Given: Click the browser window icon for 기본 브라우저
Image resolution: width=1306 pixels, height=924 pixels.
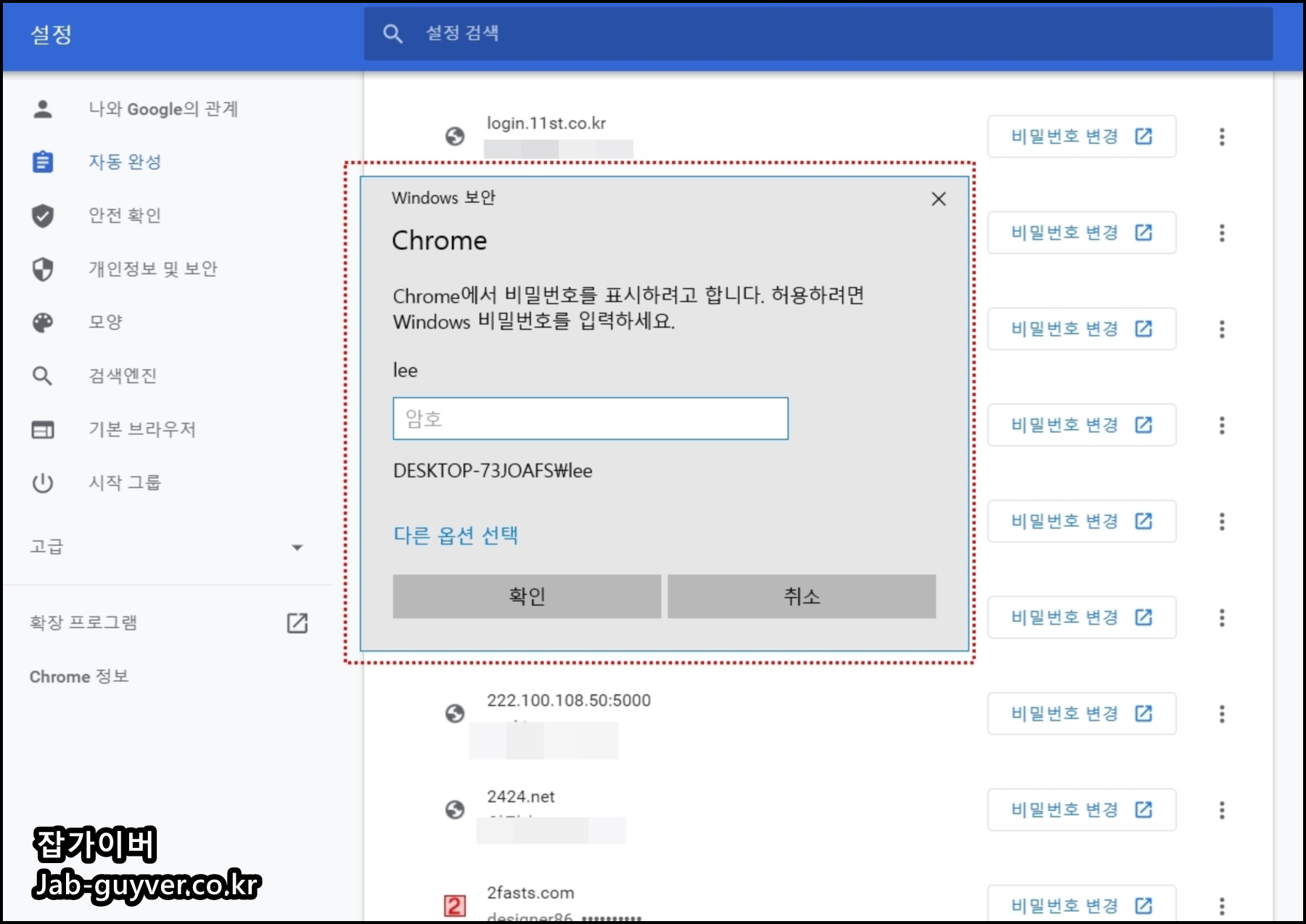Looking at the screenshot, I should tap(43, 429).
